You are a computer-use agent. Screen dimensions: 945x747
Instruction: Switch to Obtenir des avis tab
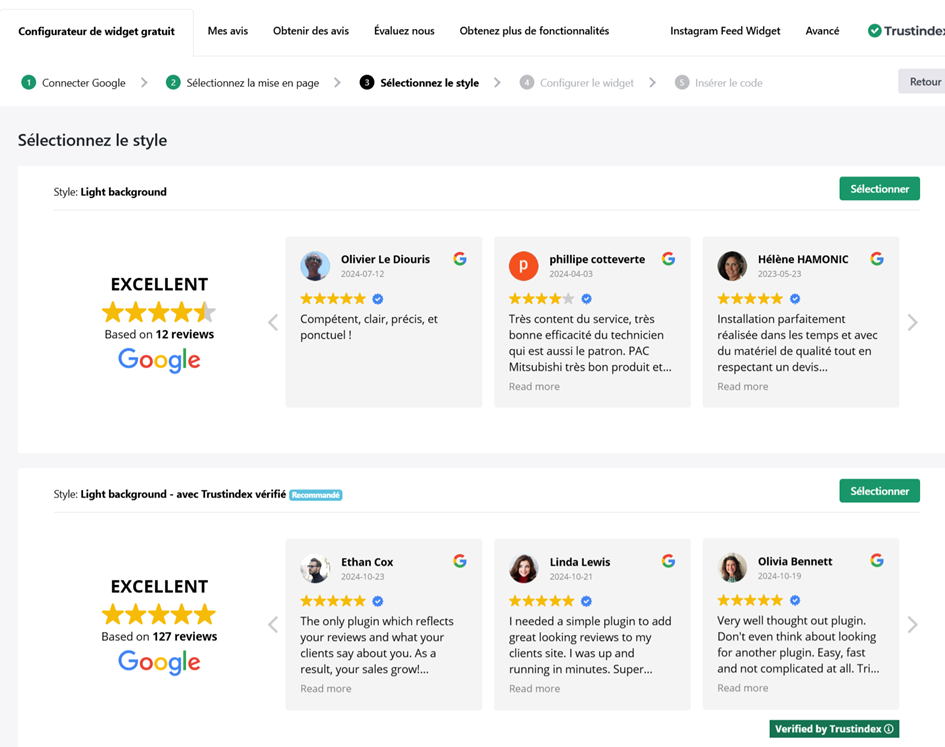311,31
